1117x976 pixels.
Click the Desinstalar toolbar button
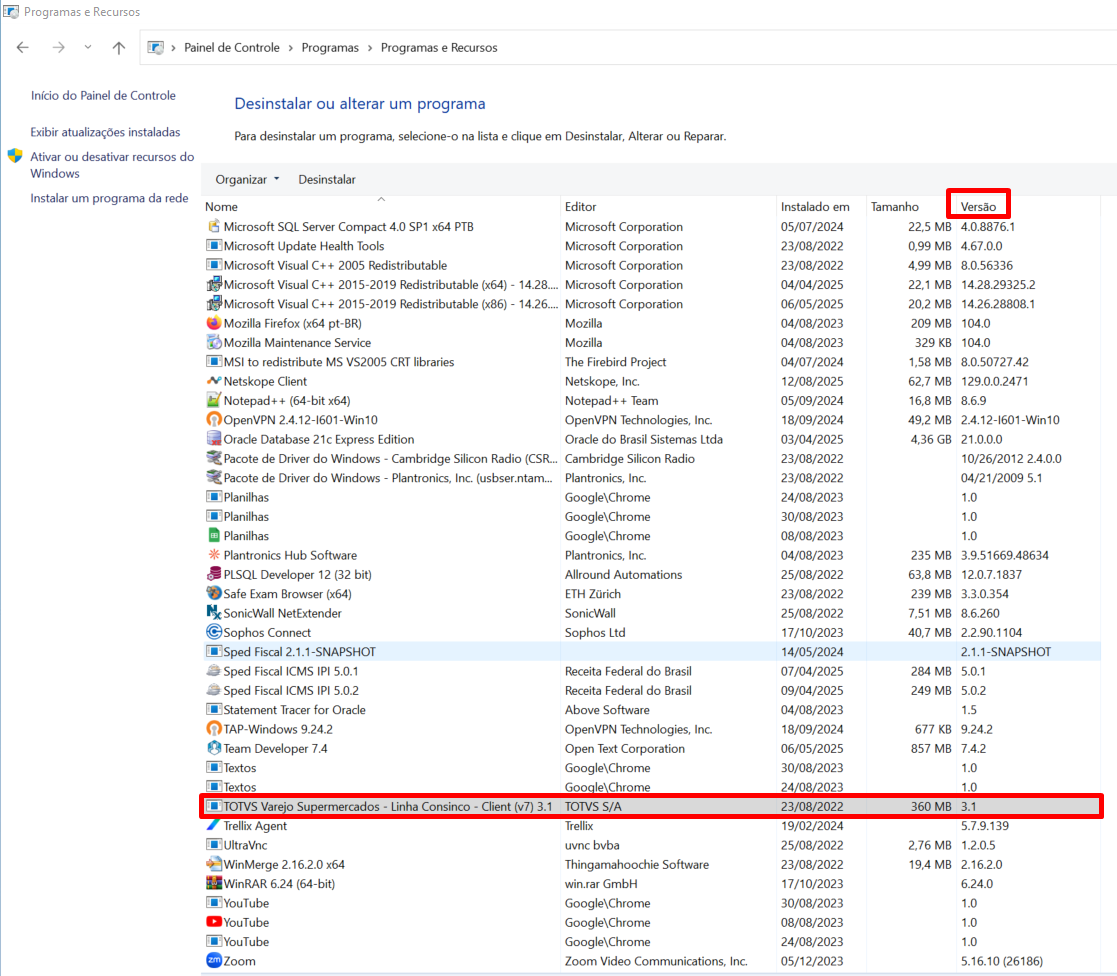[327, 180]
